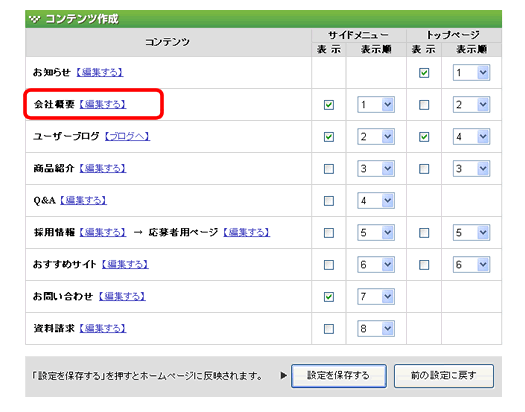Click the コンテンツ作成 header title

pos(82,19)
